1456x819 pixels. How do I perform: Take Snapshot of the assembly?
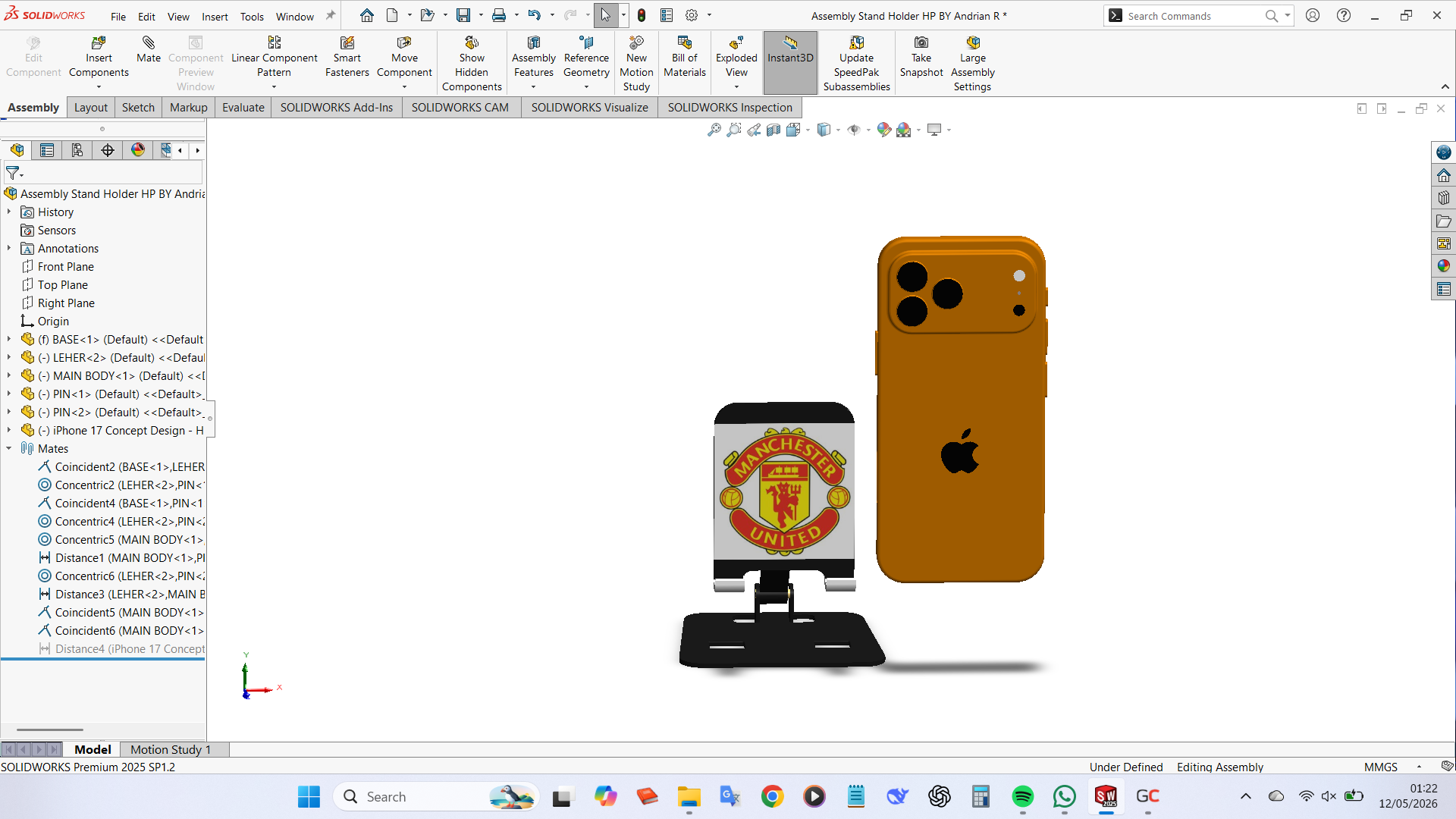[x=921, y=58]
